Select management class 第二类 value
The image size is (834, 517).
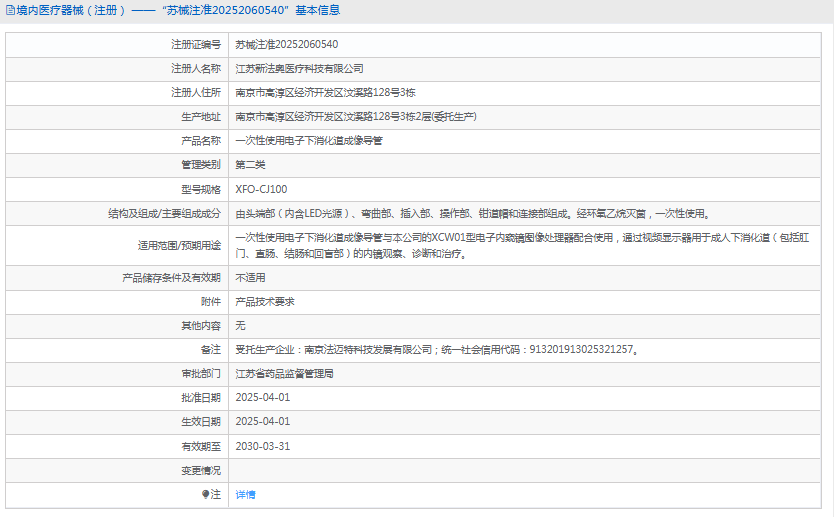(x=250, y=165)
